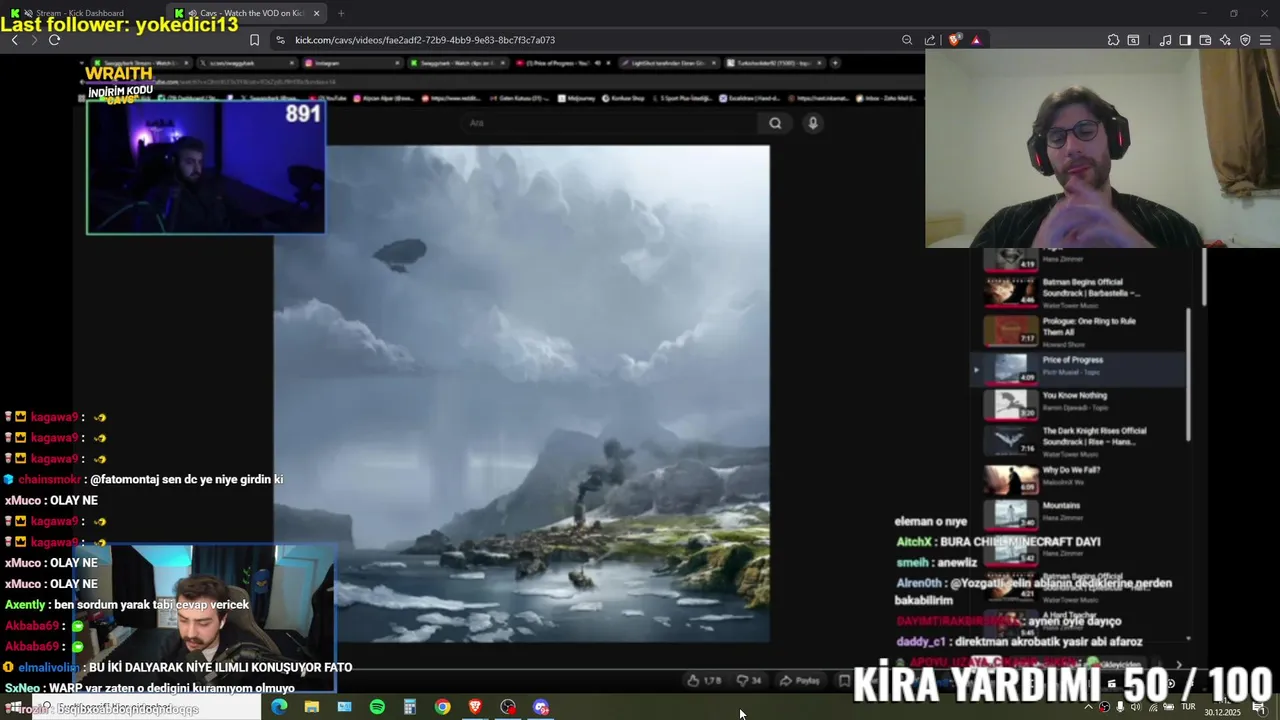Viewport: 1280px width, 720px height.
Task: Click the YouTube search magnifier in the VOD
Action: click(x=775, y=123)
